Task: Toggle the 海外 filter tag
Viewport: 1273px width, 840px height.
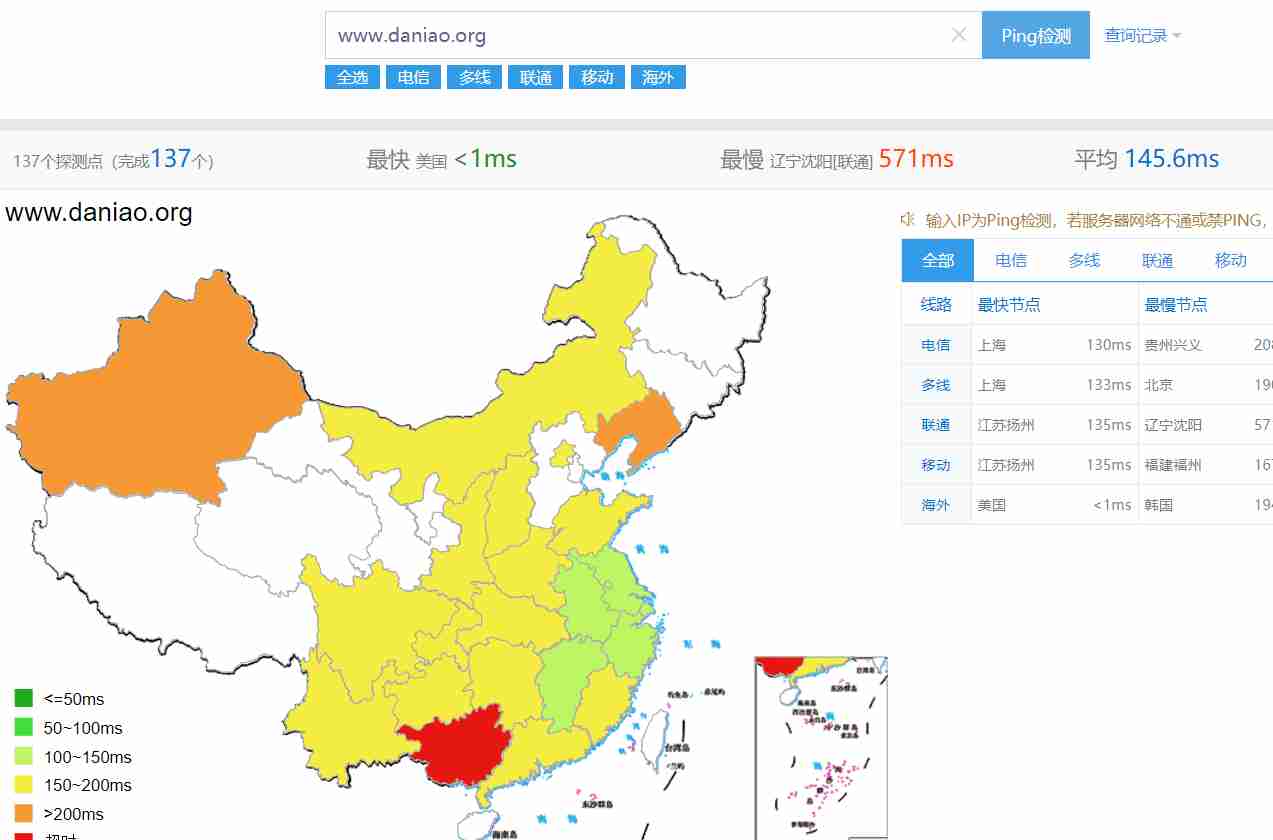Action: point(658,77)
